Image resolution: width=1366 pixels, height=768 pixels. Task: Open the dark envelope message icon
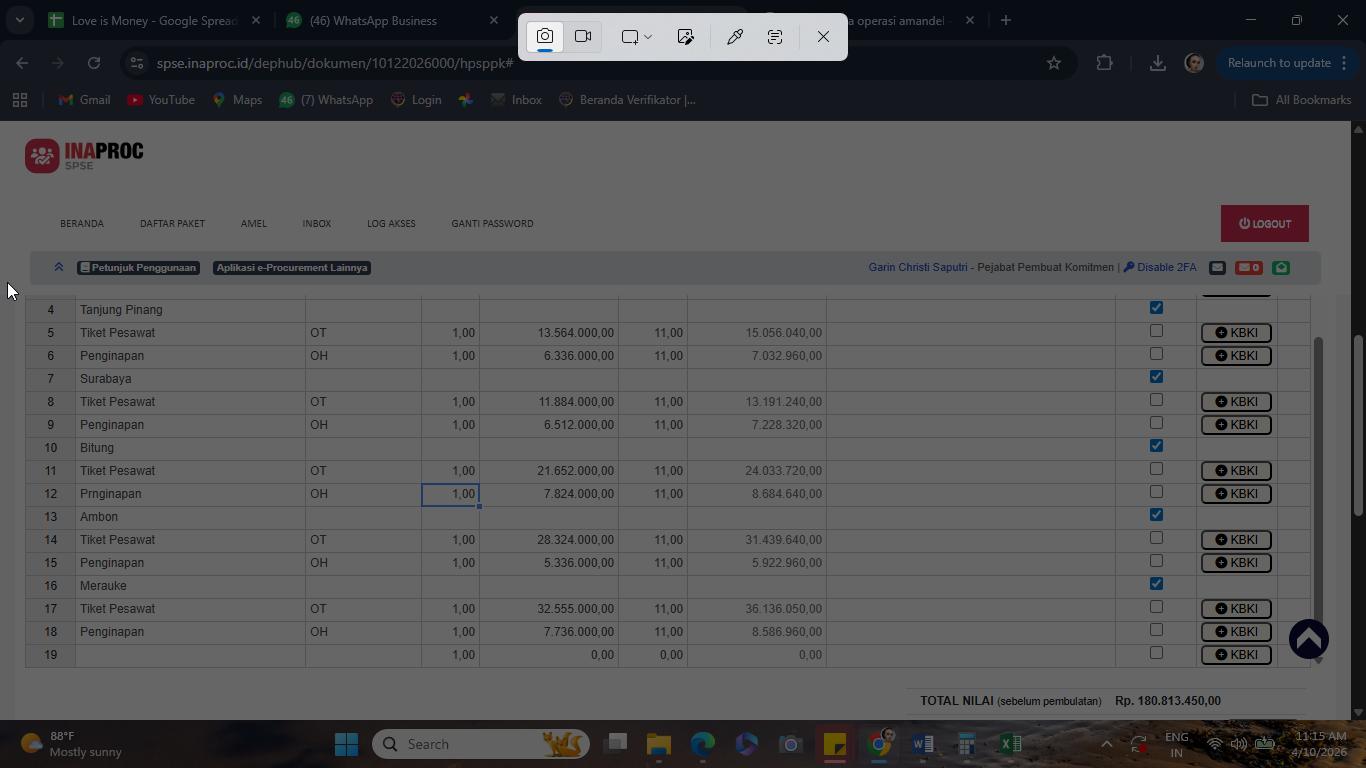pos(1217,268)
